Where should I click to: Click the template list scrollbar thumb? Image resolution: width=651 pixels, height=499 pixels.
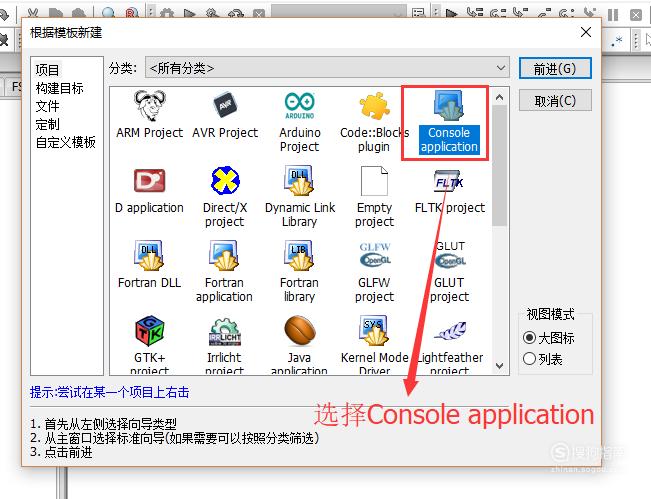499,166
